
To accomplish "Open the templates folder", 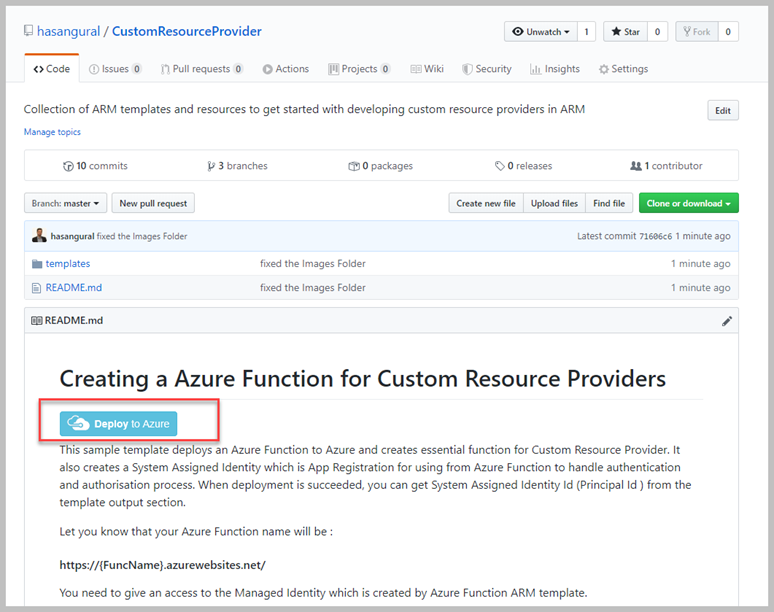I will [x=68, y=264].
